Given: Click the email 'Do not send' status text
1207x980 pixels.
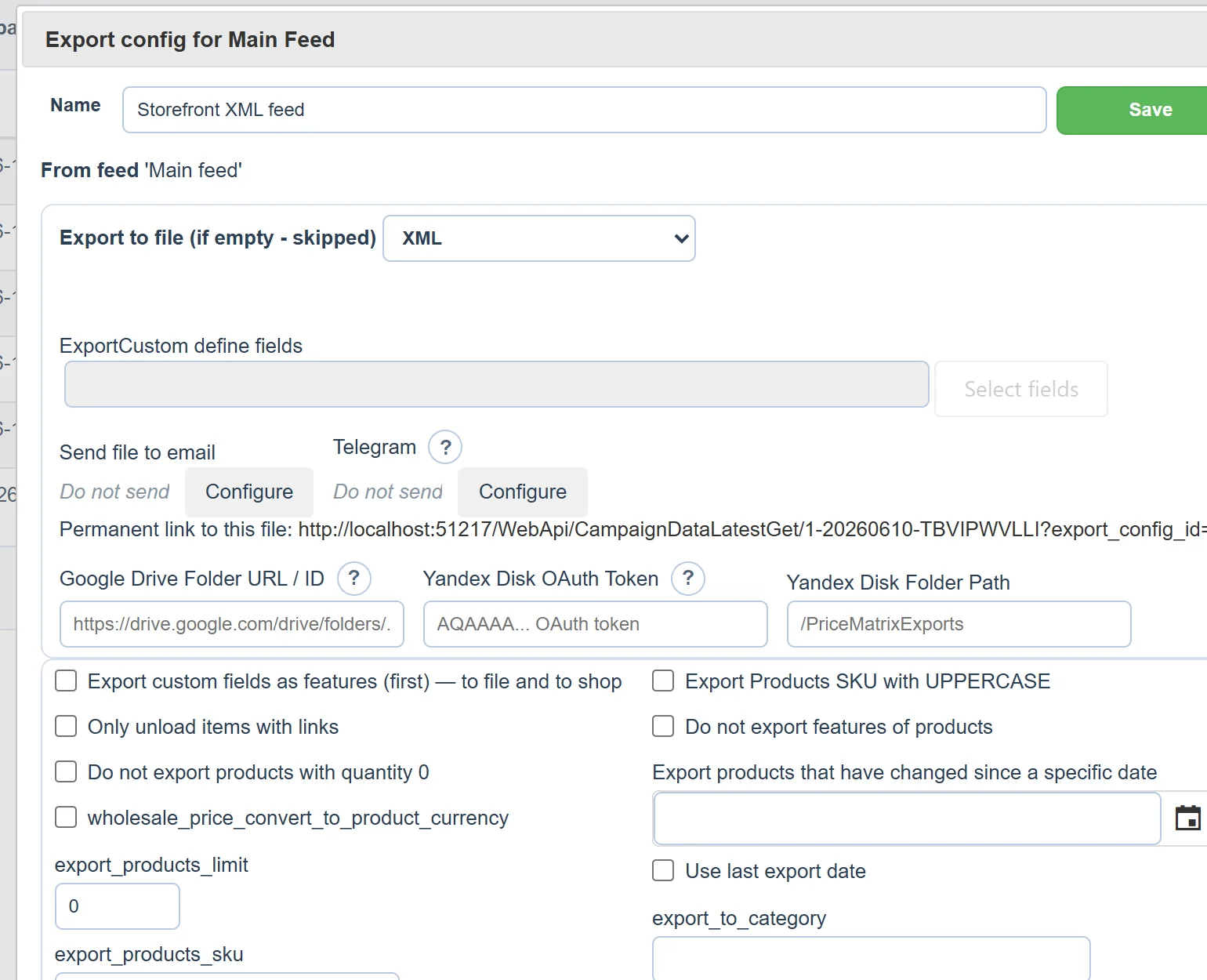Looking at the screenshot, I should click(115, 492).
